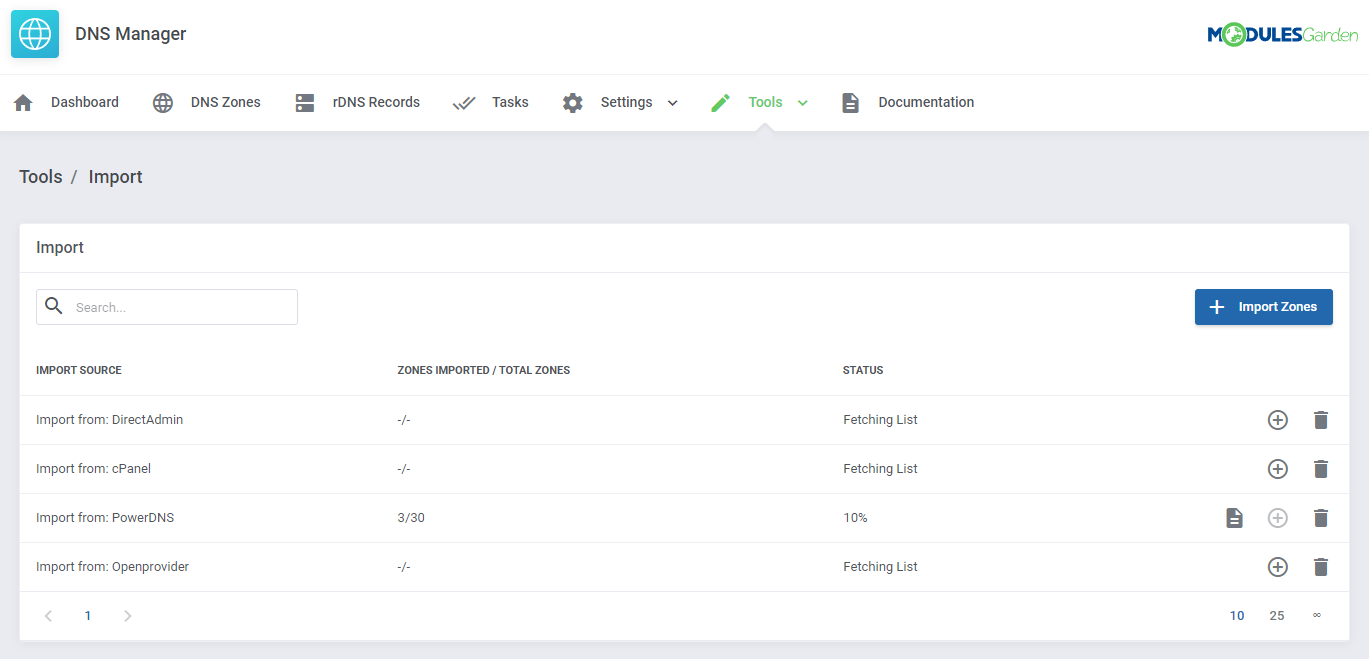Expand the Openprovider import details
Image resolution: width=1369 pixels, height=659 pixels.
(x=1277, y=566)
